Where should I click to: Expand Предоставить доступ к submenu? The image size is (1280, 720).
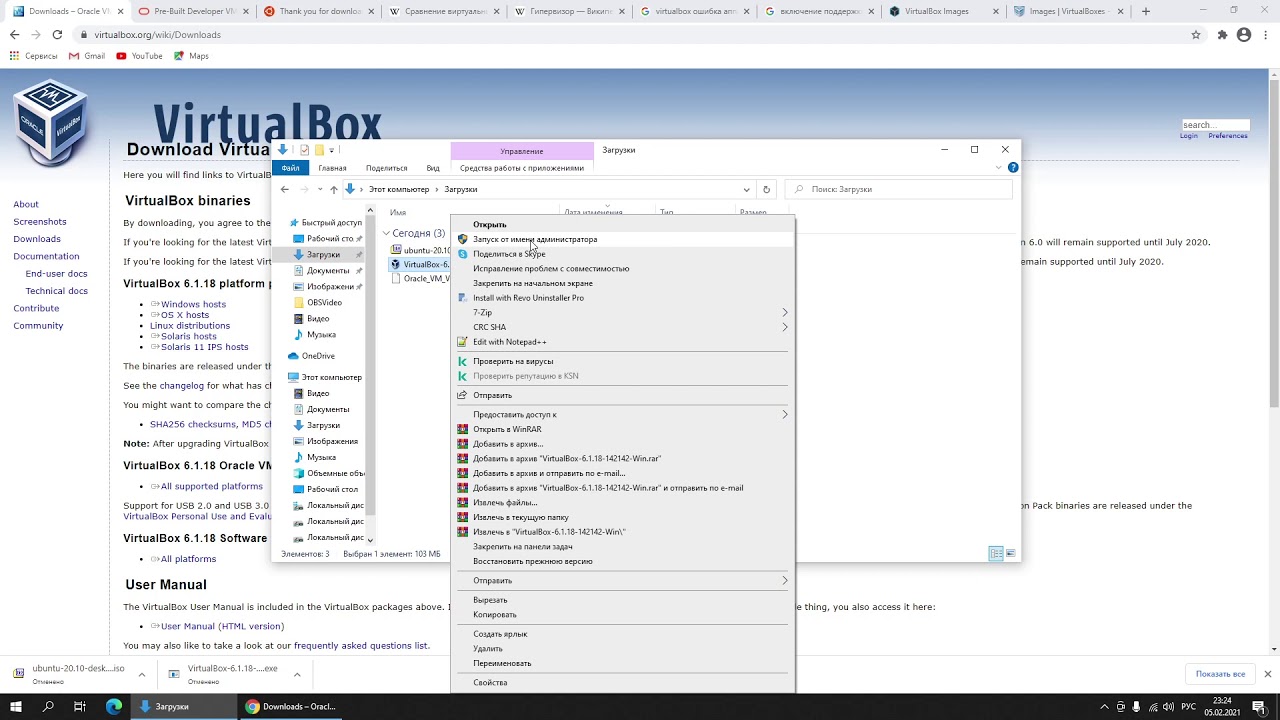(x=784, y=414)
